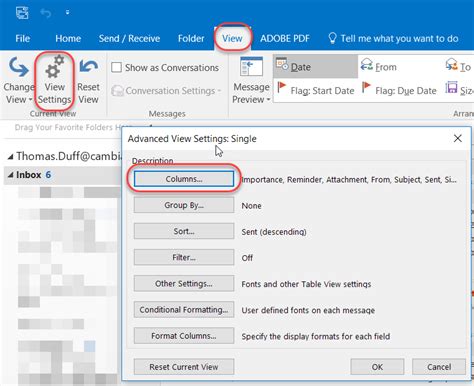This screenshot has width=474, height=386.
Task: Arrange by Flag: Start Date
Action: coord(316,90)
